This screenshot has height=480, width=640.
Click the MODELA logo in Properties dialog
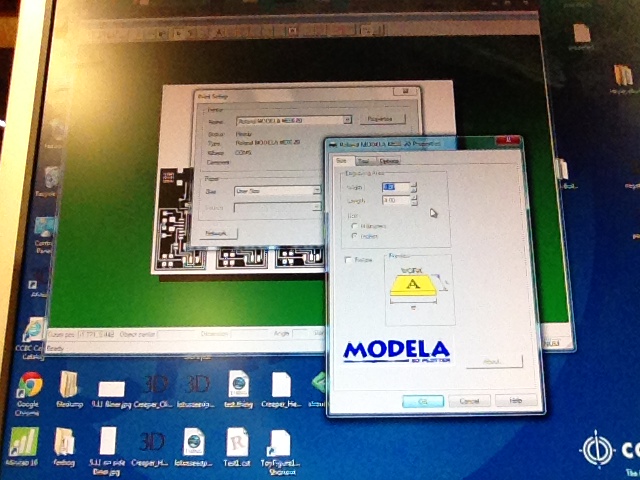[x=397, y=351]
